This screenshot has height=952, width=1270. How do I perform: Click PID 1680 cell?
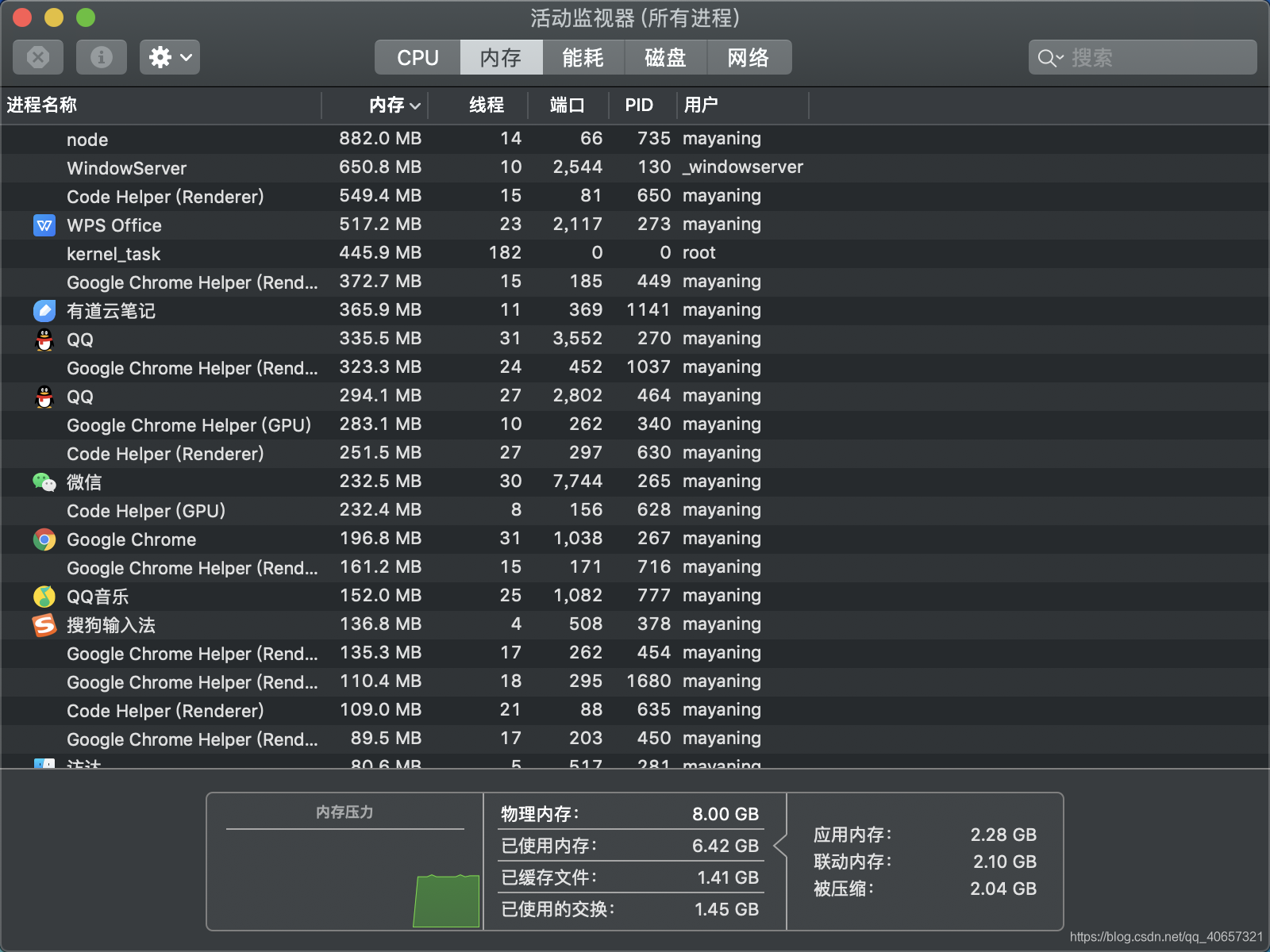648,681
